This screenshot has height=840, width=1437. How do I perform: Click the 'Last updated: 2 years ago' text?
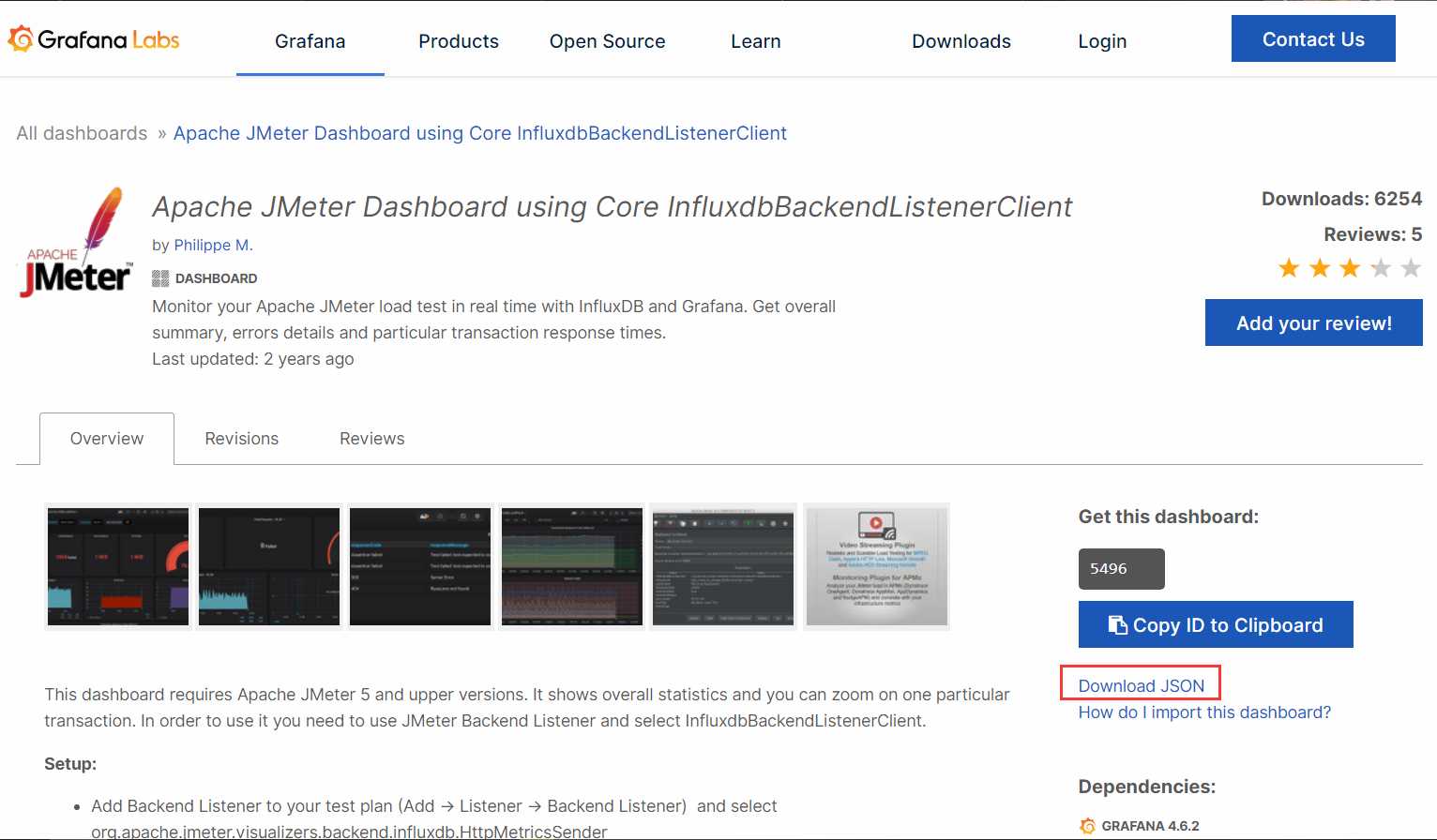(x=253, y=359)
